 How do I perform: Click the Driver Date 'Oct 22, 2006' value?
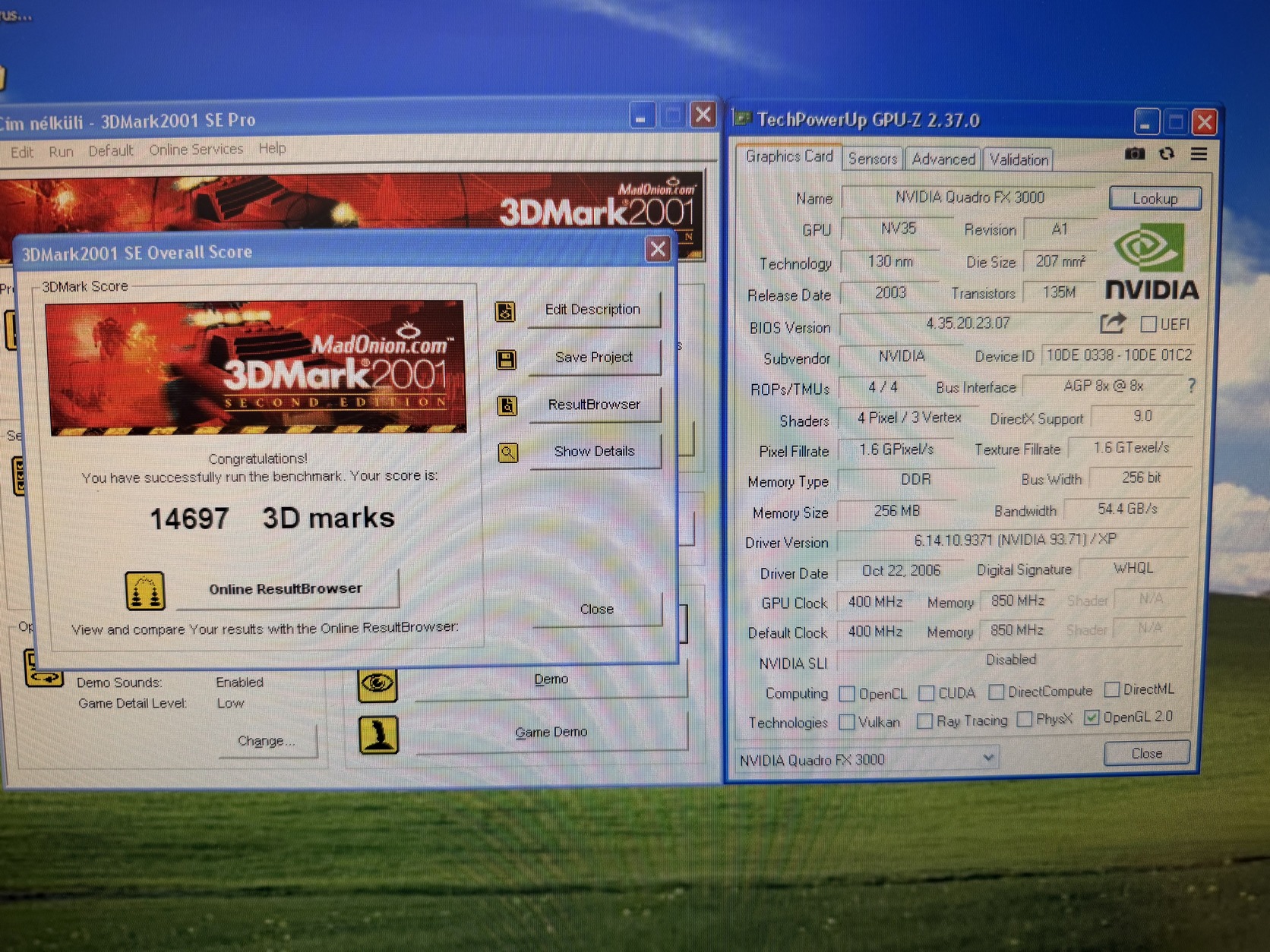coord(901,571)
